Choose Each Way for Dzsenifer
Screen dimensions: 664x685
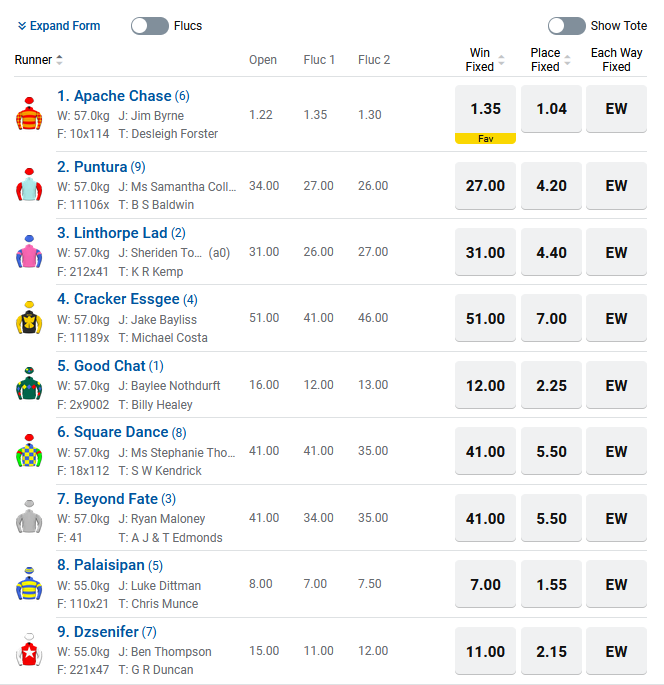tap(616, 651)
